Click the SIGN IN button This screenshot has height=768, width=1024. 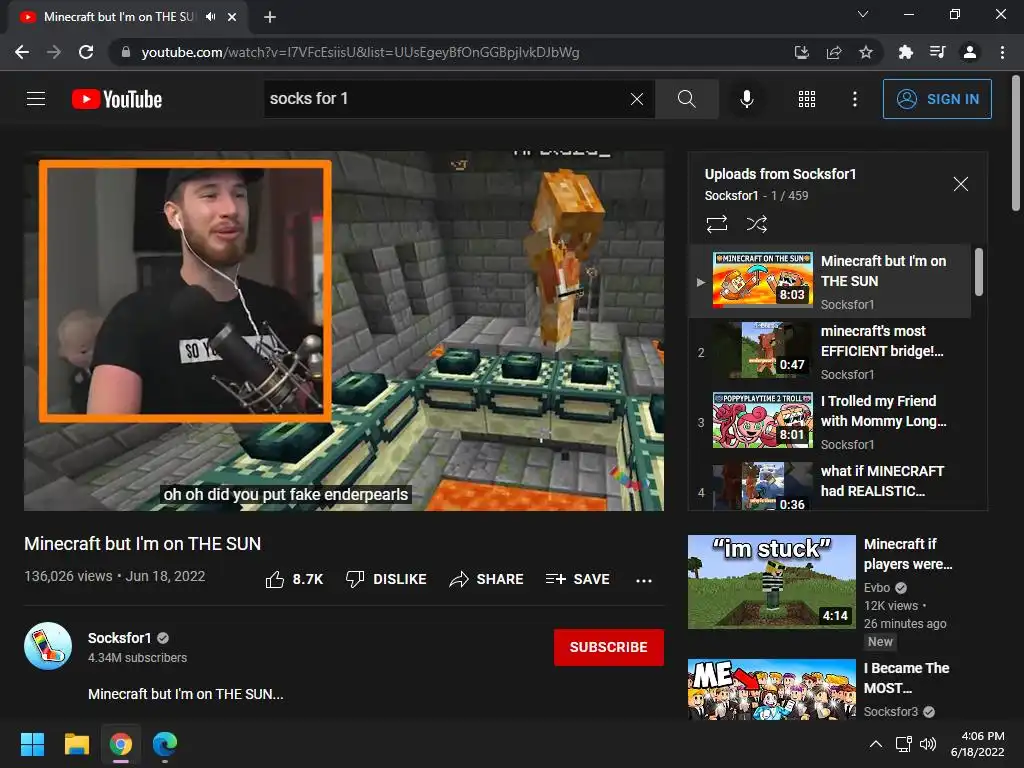937,99
